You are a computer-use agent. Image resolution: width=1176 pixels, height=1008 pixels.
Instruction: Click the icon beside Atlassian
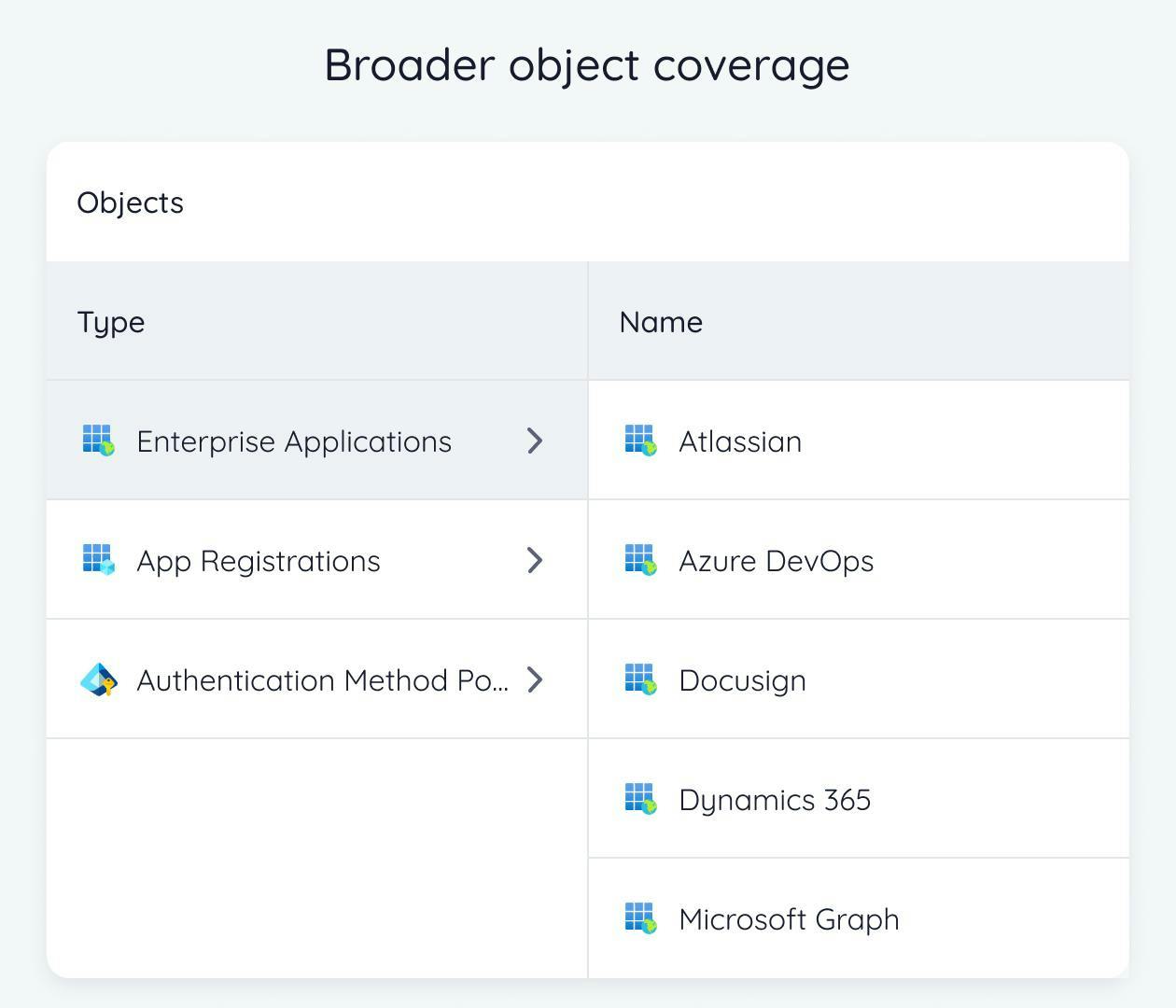pyautogui.click(x=640, y=441)
